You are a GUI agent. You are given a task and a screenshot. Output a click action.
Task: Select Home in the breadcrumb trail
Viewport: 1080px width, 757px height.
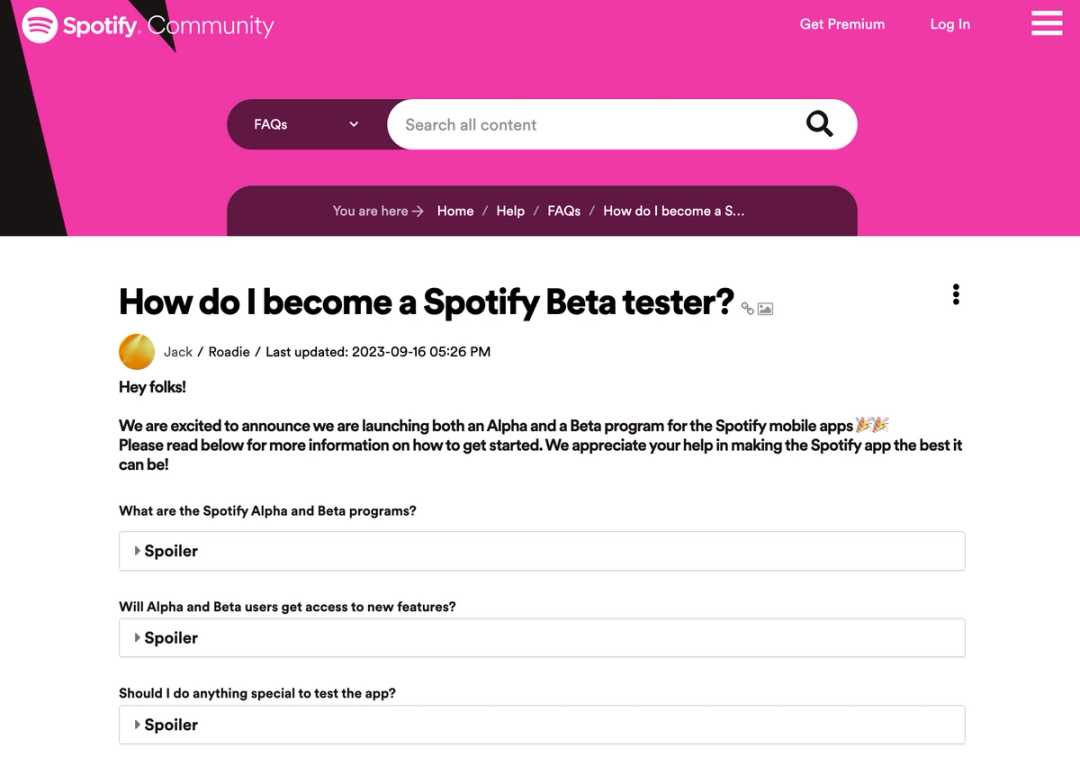pyautogui.click(x=455, y=211)
